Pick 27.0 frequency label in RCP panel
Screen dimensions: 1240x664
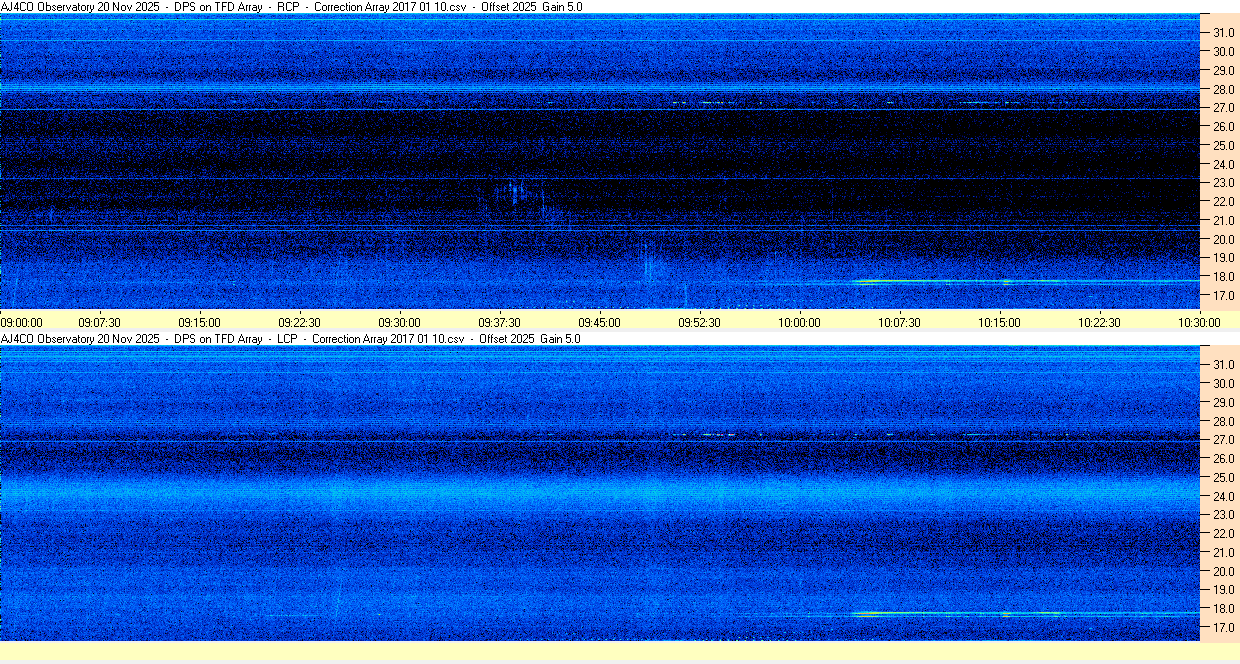click(x=1223, y=108)
